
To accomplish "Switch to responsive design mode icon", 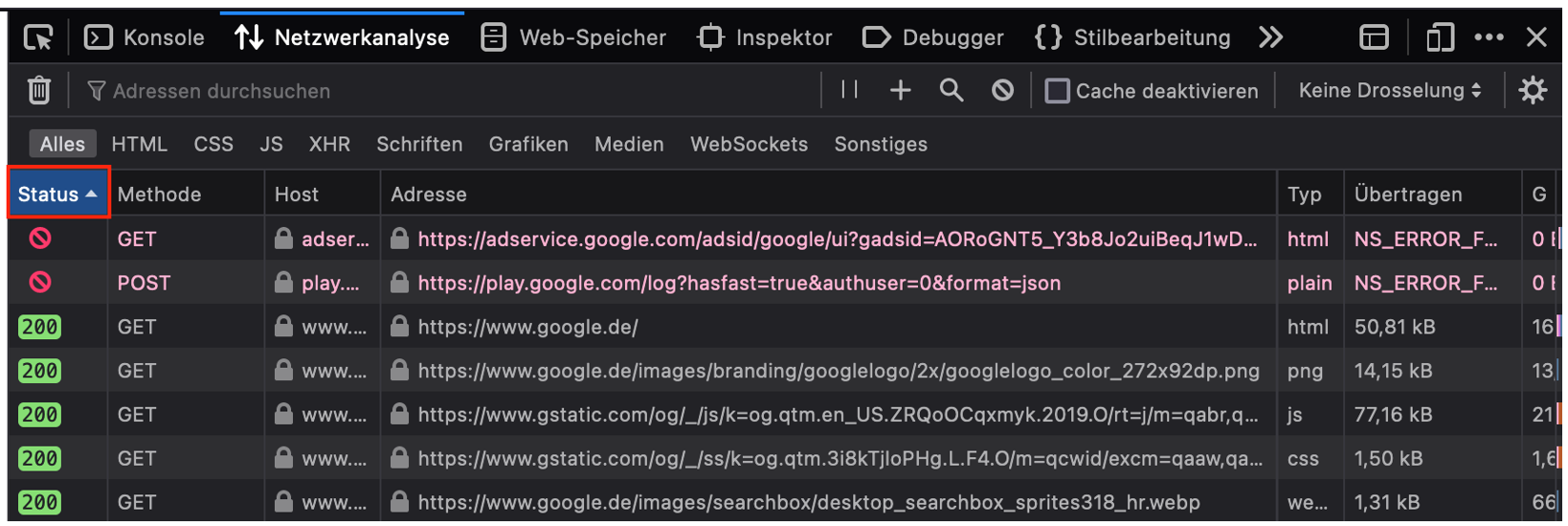I will coord(1440,37).
